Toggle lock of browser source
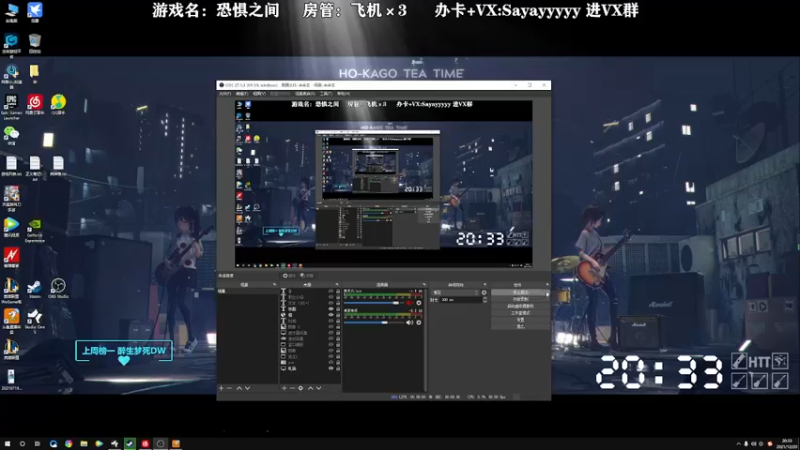This screenshot has height=450, width=800. [338, 315]
